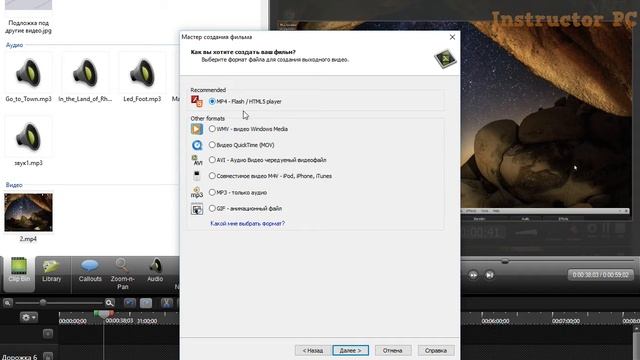This screenshot has width=640, height=360.
Task: Click the MP4 Flash format icon
Action: point(197,101)
